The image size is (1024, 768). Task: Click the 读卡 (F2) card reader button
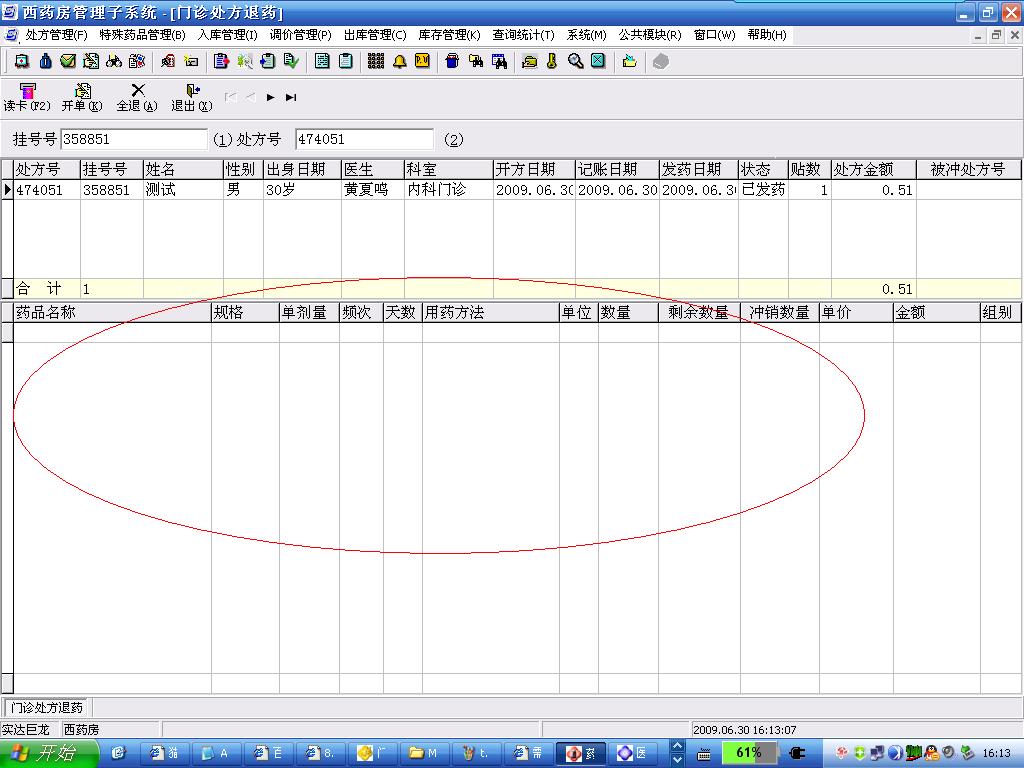pyautogui.click(x=27, y=97)
